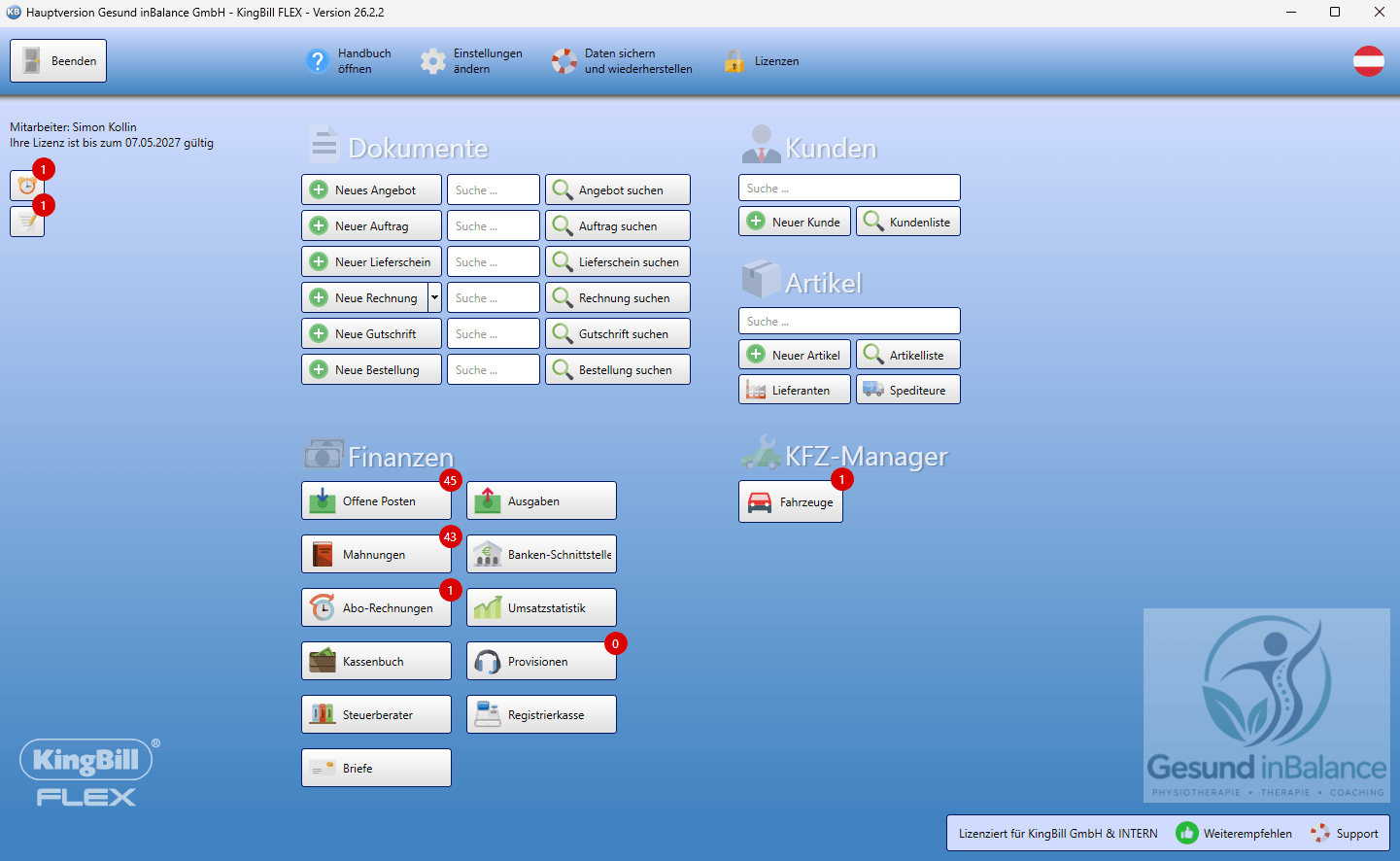
Task: Open Einstellungen ändern gear icon
Action: (433, 61)
